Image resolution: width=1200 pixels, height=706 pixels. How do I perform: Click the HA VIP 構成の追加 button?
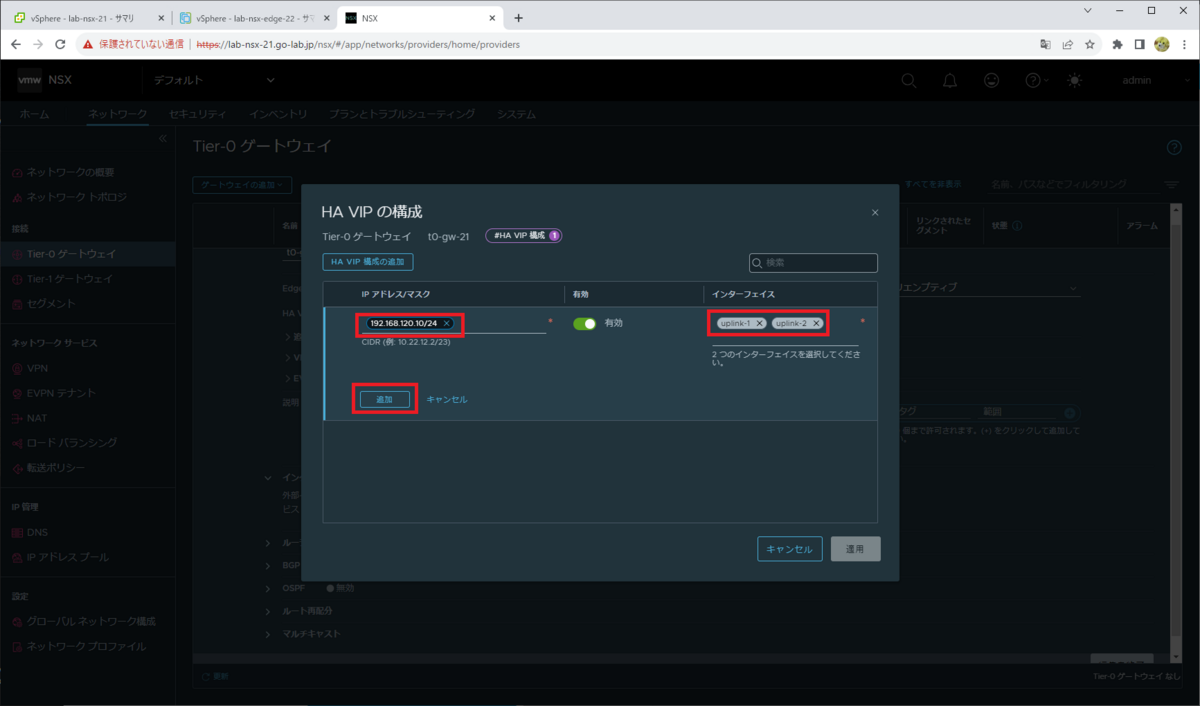(368, 262)
